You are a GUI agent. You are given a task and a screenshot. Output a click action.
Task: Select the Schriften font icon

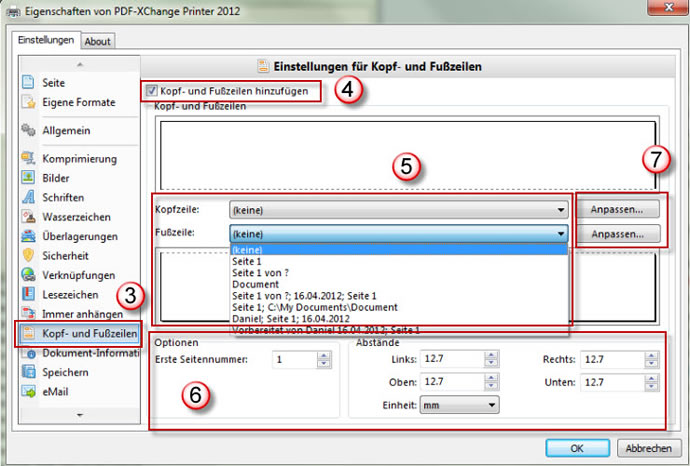tap(28, 197)
